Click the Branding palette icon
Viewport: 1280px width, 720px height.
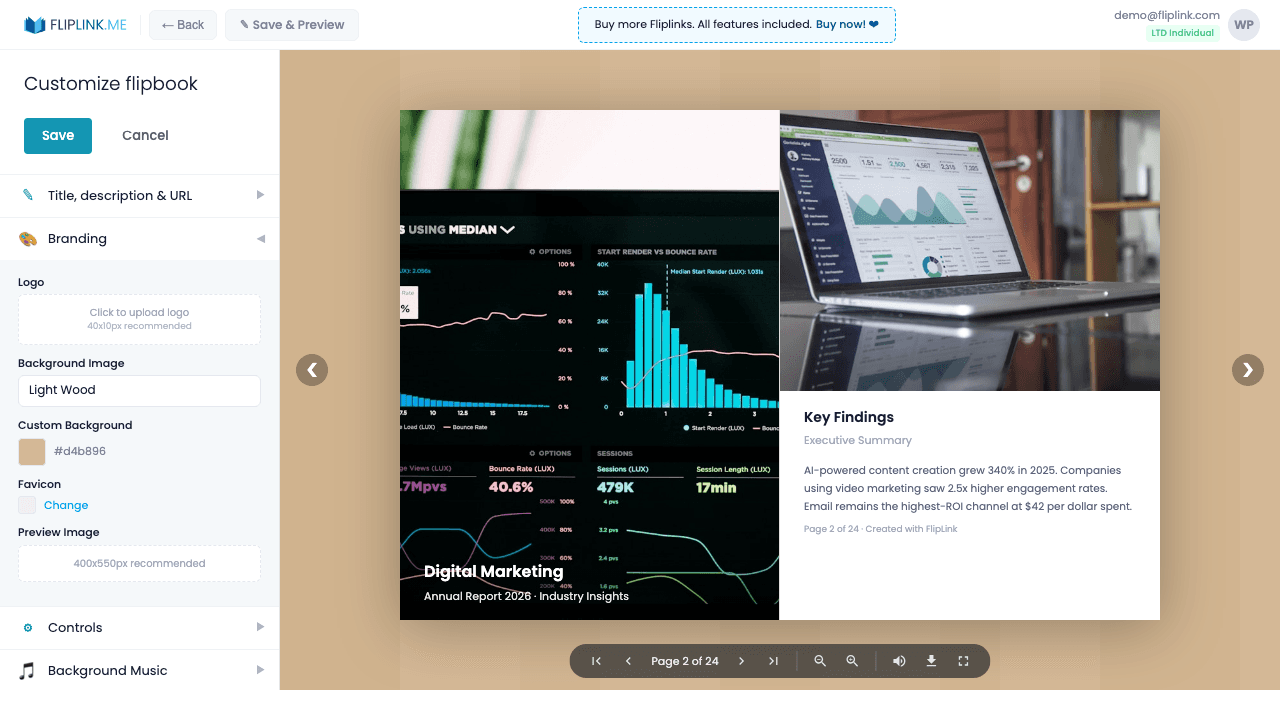(x=29, y=238)
